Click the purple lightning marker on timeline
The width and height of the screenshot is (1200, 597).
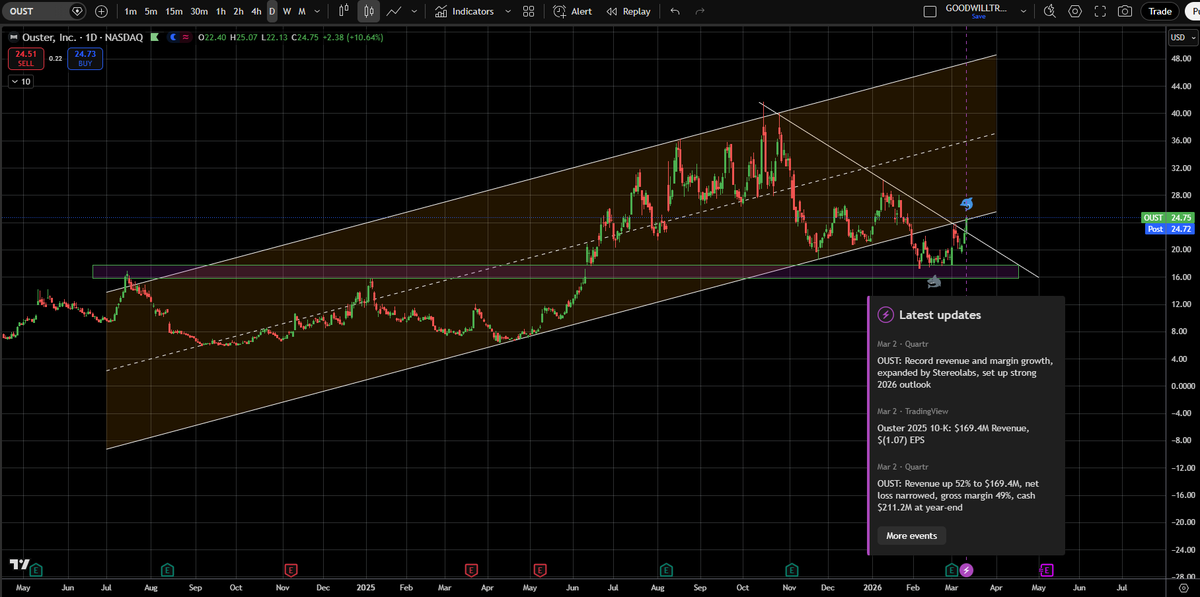point(966,570)
